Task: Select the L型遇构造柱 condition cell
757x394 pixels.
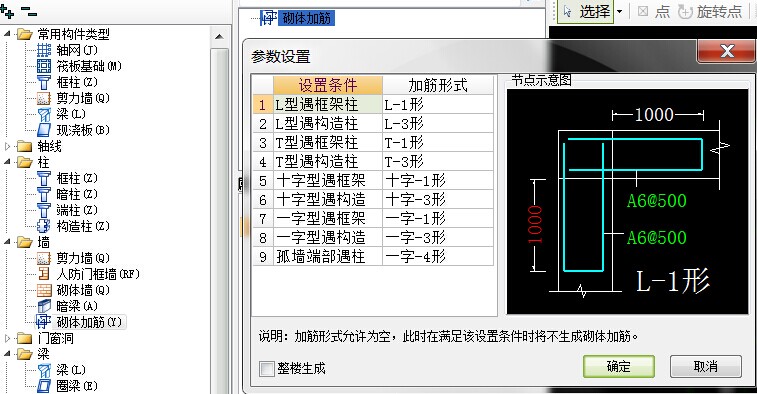Action: tap(328, 124)
